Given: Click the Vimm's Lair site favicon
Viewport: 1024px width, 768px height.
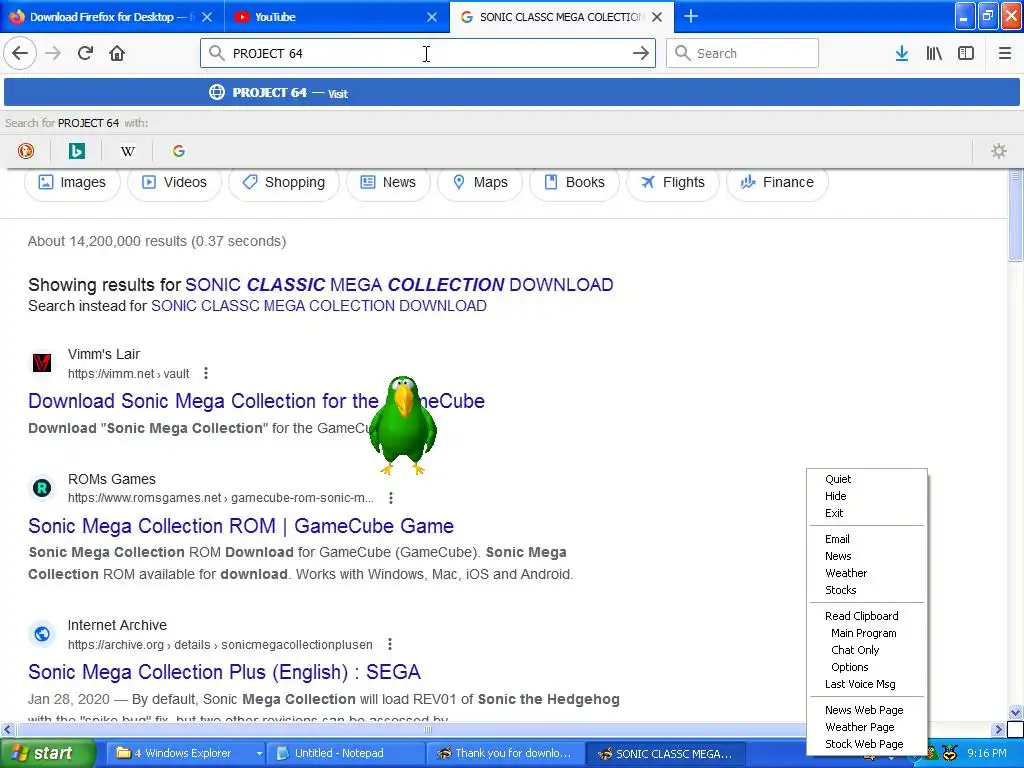Looking at the screenshot, I should [42, 362].
